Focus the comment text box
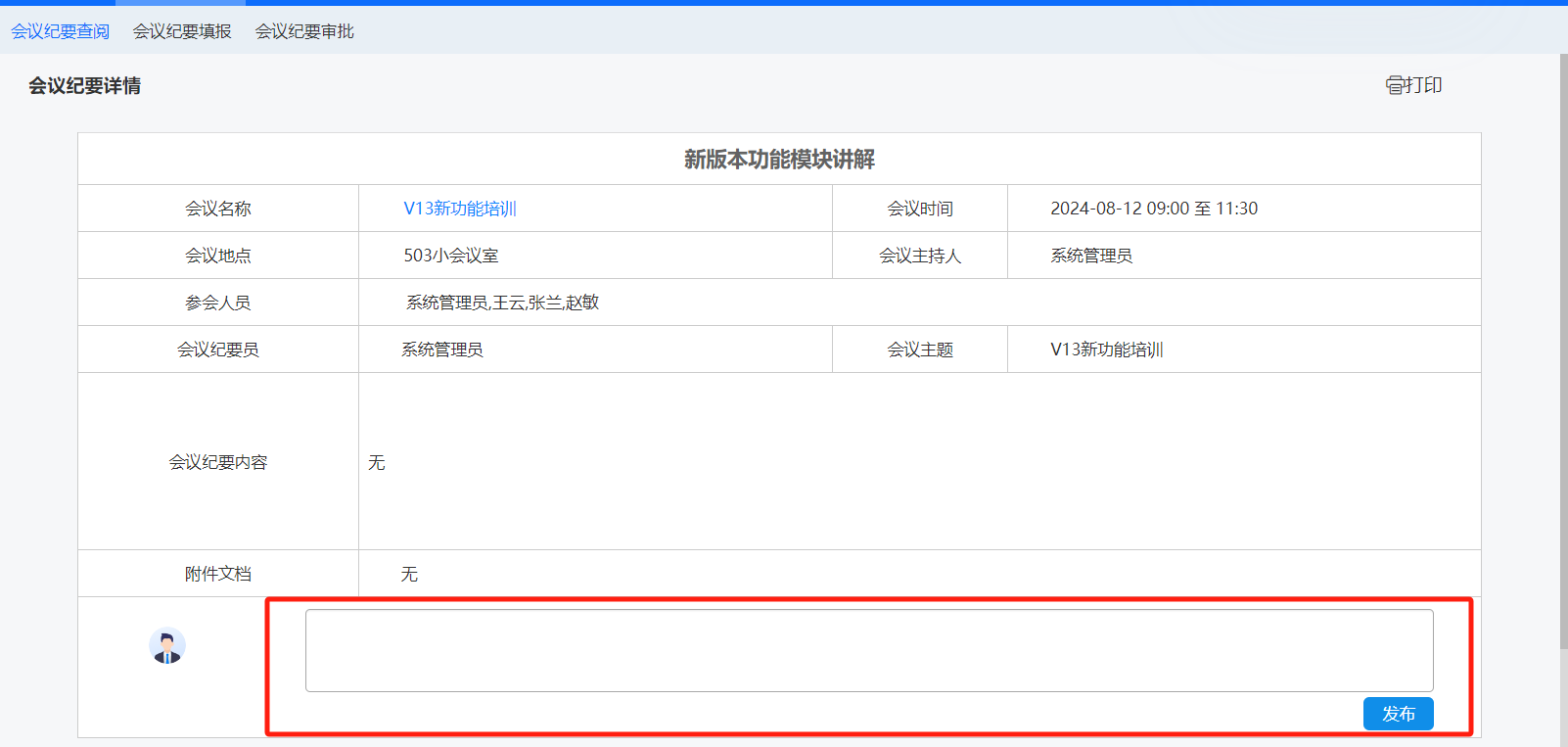This screenshot has width=1568, height=747. coord(868,650)
